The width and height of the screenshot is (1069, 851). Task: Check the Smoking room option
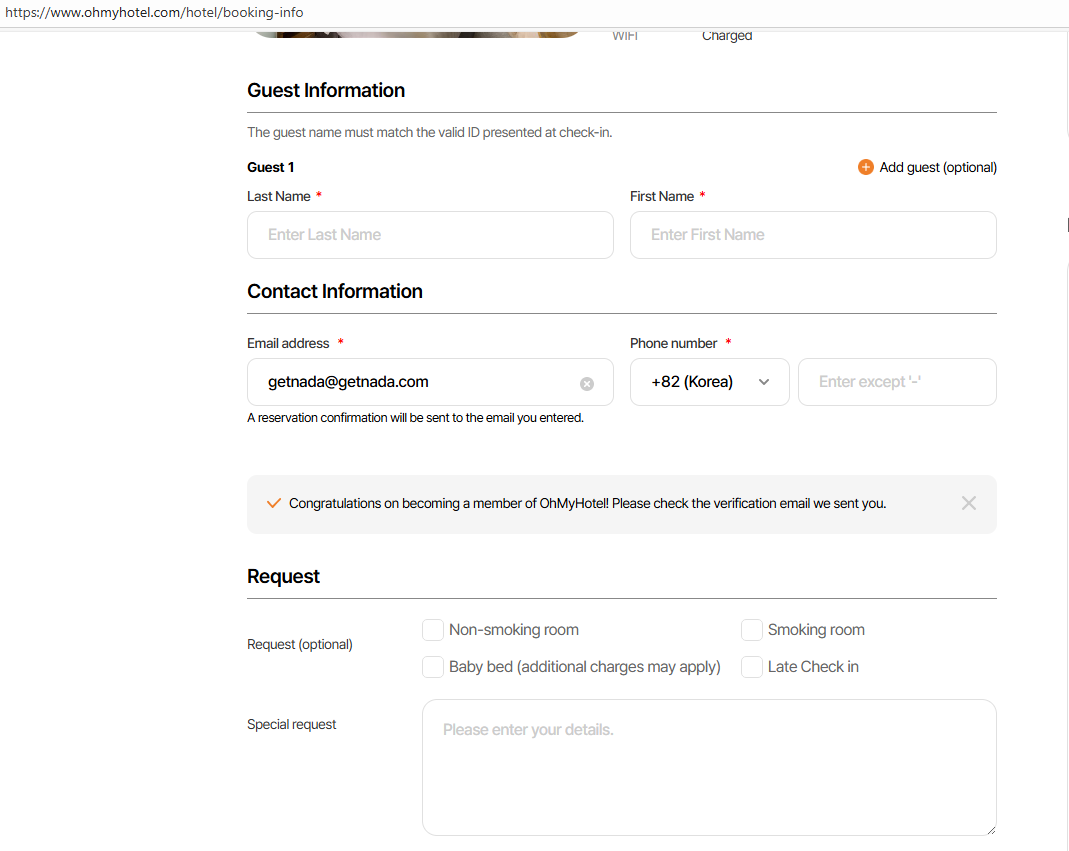(x=752, y=630)
